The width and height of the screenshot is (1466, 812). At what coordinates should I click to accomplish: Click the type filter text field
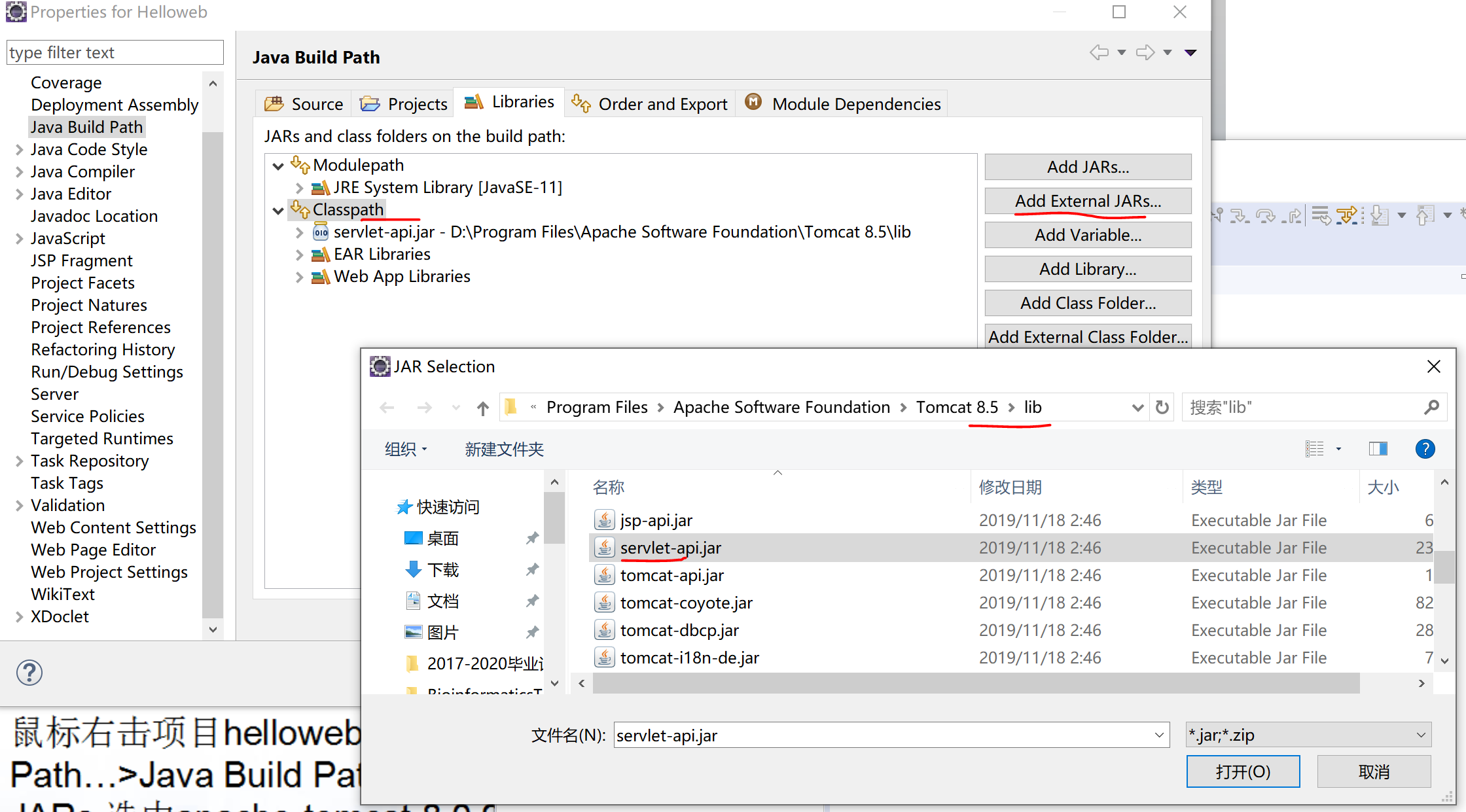coord(115,52)
